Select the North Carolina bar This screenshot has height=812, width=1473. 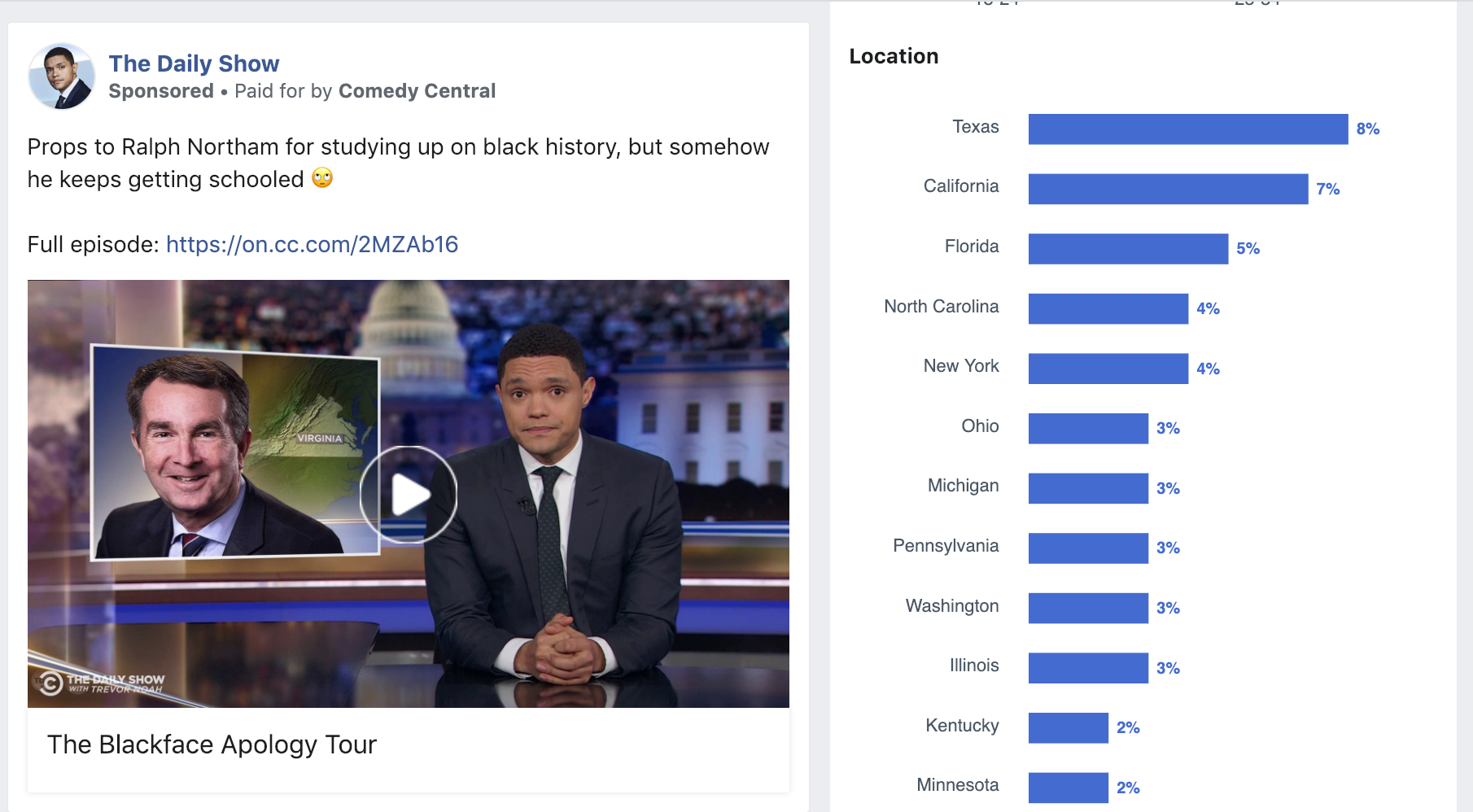1108,308
